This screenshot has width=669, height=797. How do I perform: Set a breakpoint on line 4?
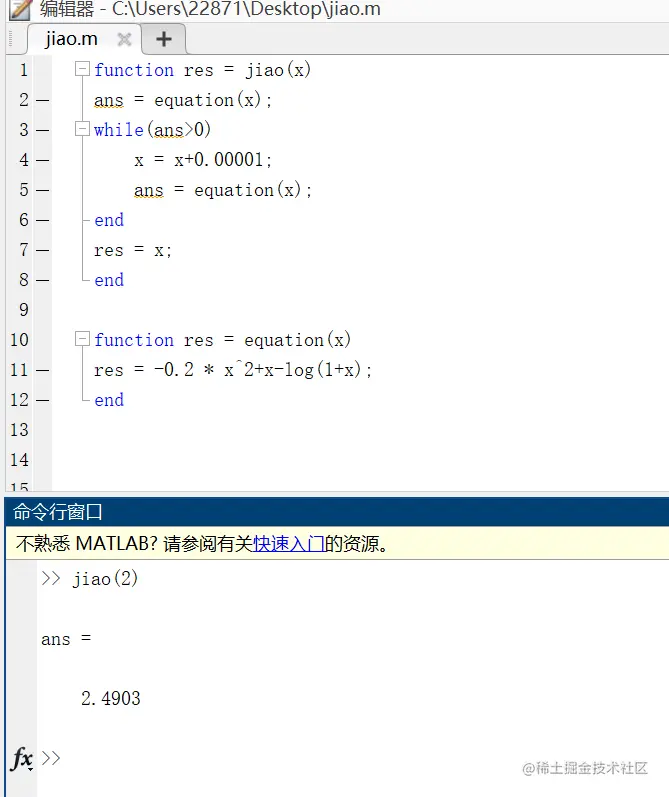43,160
